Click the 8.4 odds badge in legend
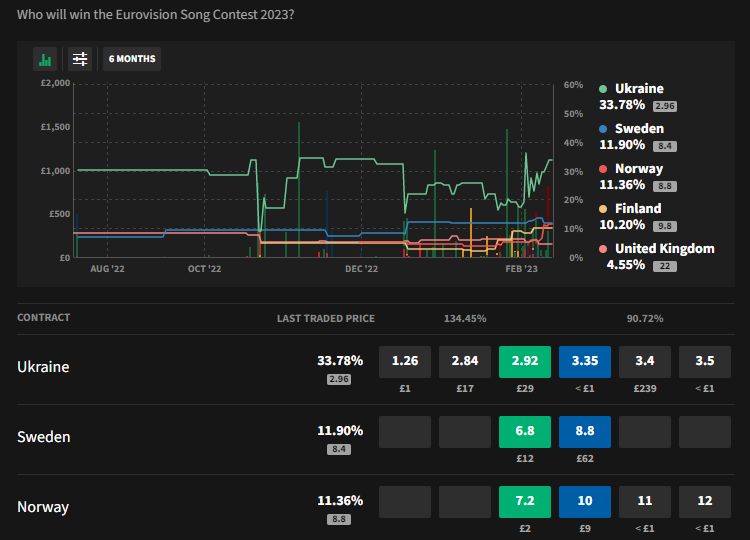Image resolution: width=750 pixels, height=540 pixels. pyautogui.click(x=665, y=146)
